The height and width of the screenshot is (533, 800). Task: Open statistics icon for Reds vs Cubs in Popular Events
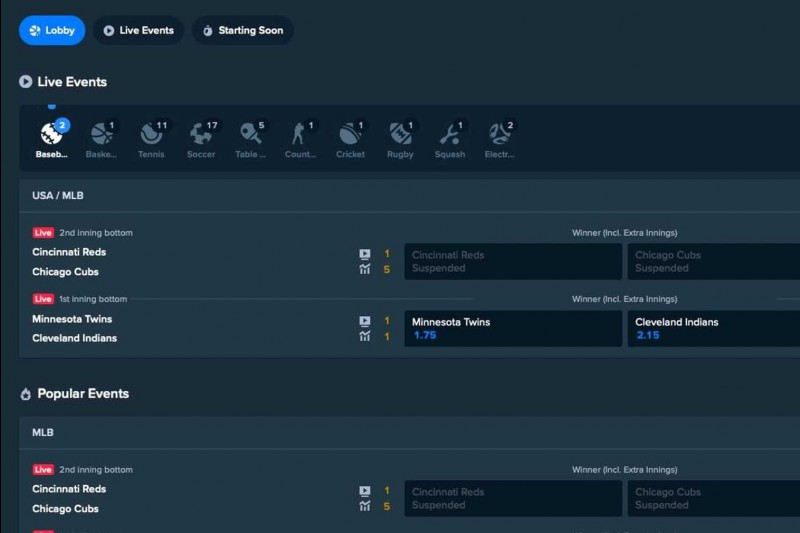(x=365, y=506)
